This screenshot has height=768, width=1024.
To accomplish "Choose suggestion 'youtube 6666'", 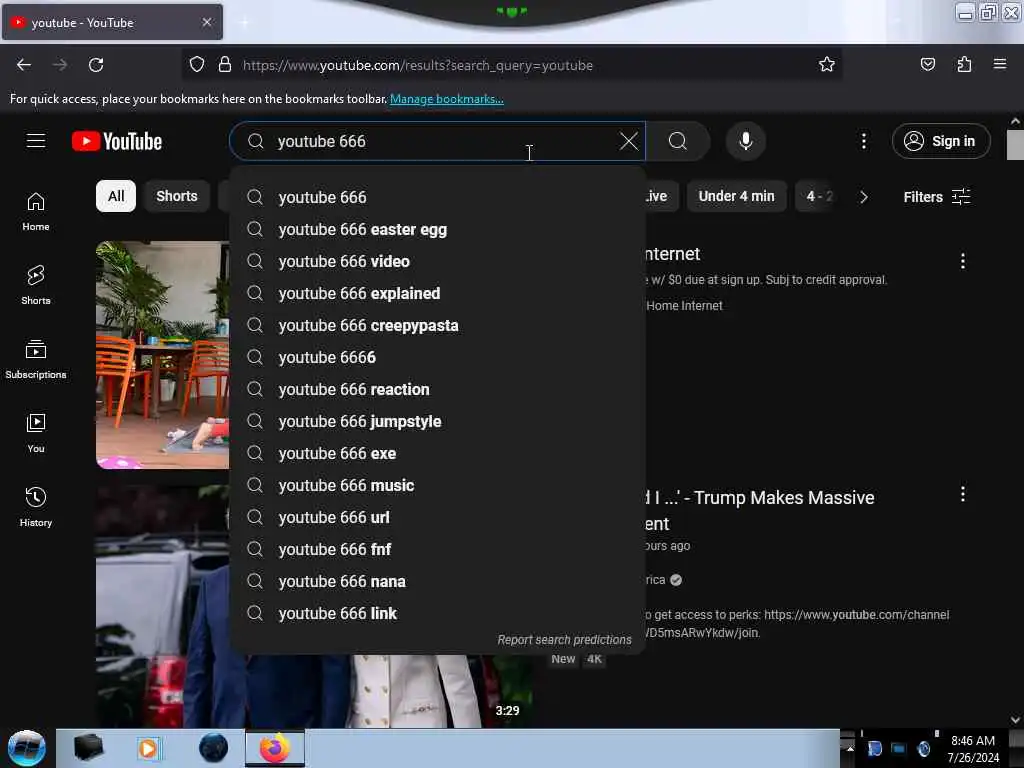I will coord(437,357).
